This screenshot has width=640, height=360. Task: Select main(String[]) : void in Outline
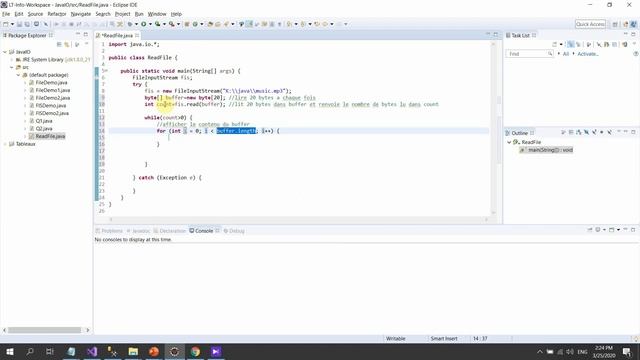tap(547, 150)
